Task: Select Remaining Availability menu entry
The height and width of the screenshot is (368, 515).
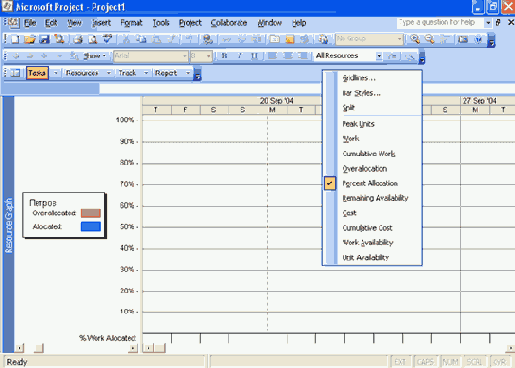Action: click(x=375, y=198)
